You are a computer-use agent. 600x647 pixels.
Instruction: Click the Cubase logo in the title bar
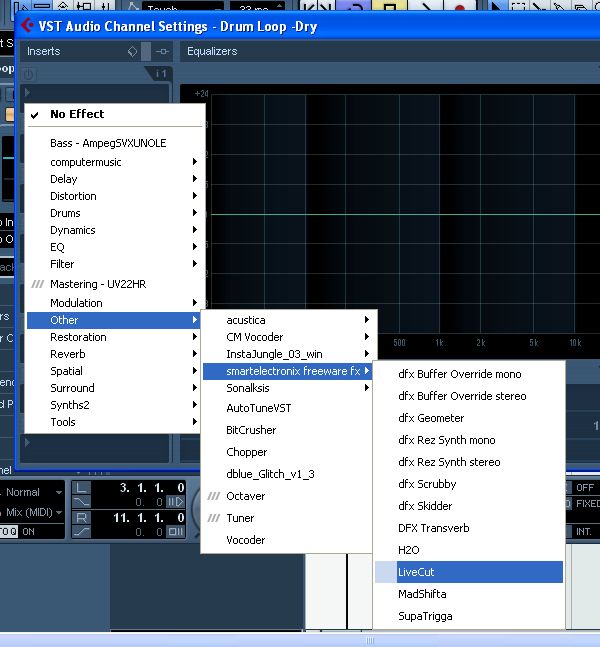(28, 26)
